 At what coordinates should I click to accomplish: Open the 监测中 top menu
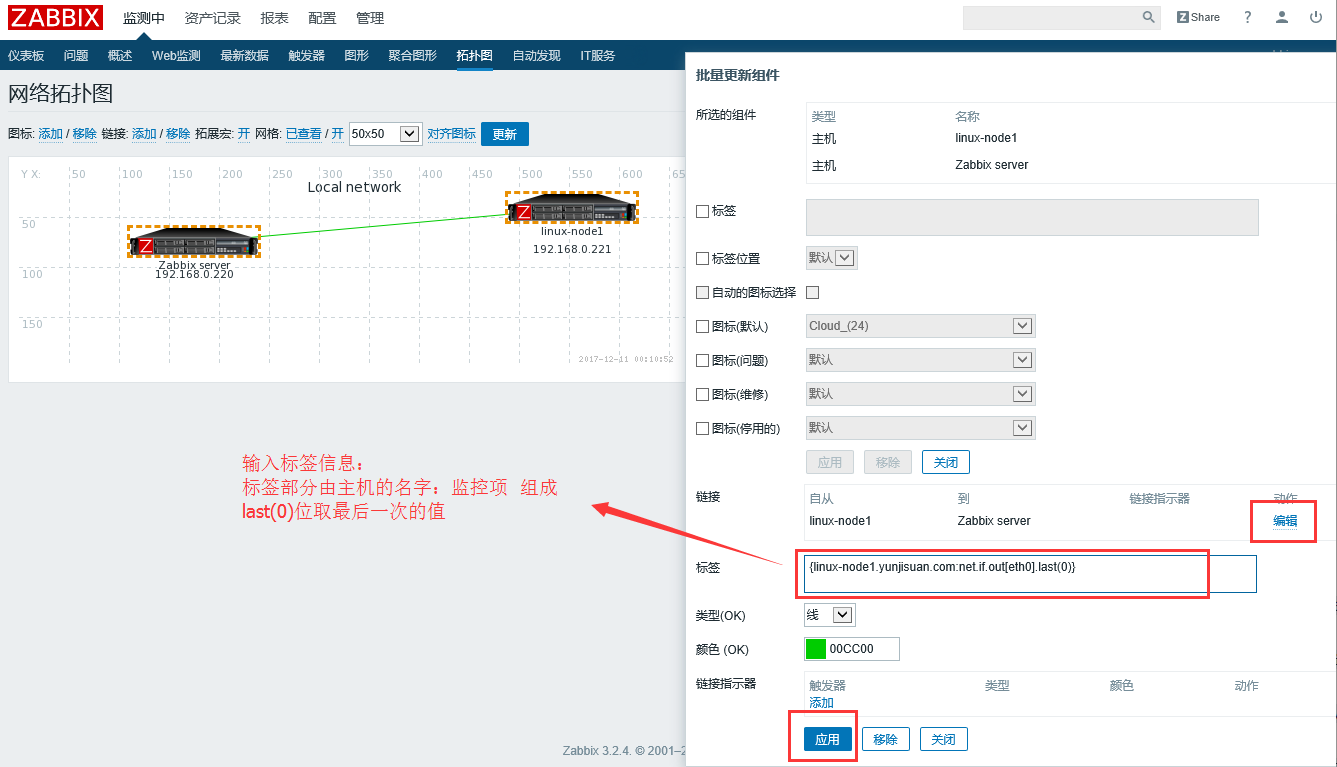point(144,18)
